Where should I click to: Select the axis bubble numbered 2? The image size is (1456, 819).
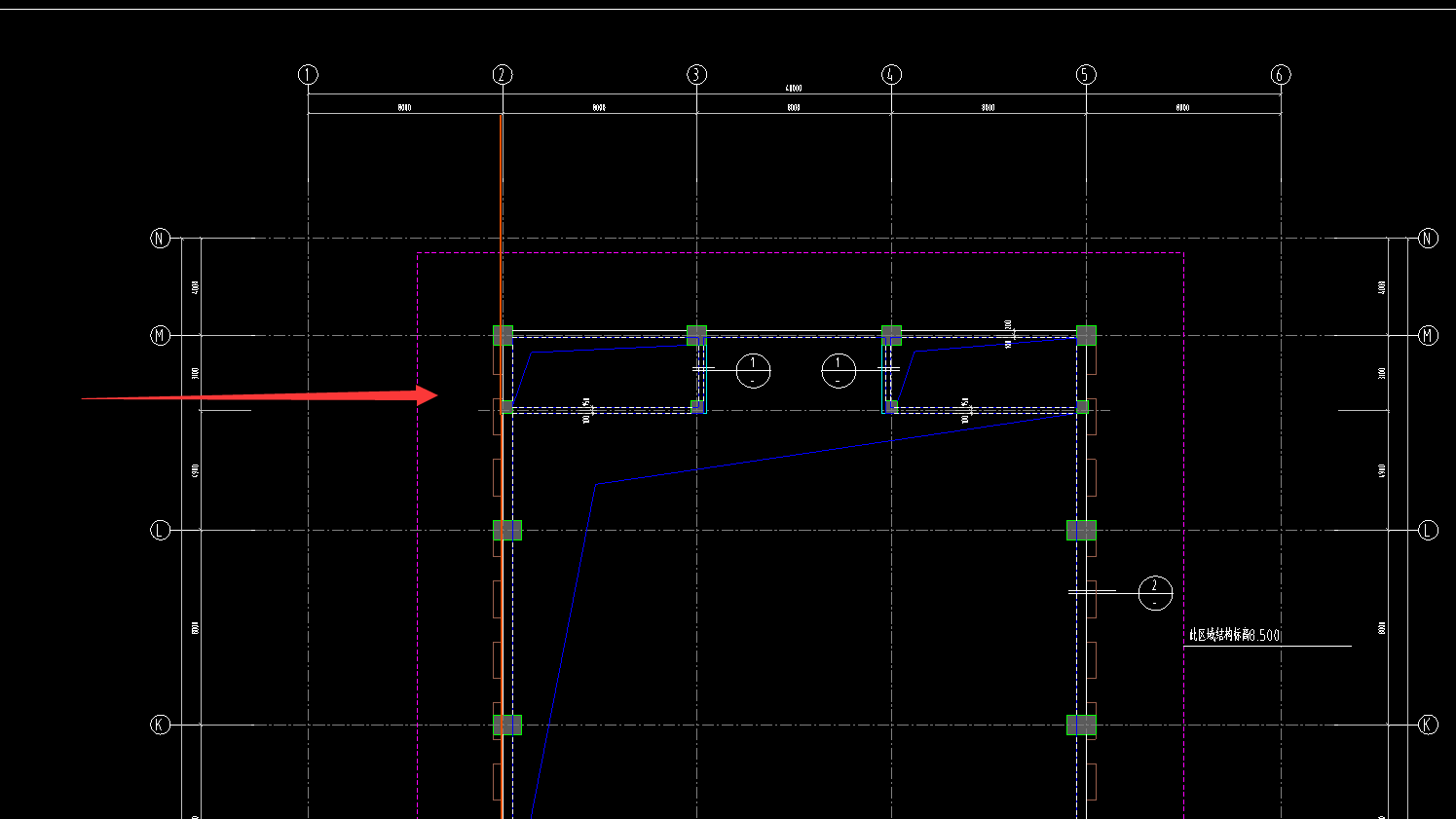click(503, 75)
